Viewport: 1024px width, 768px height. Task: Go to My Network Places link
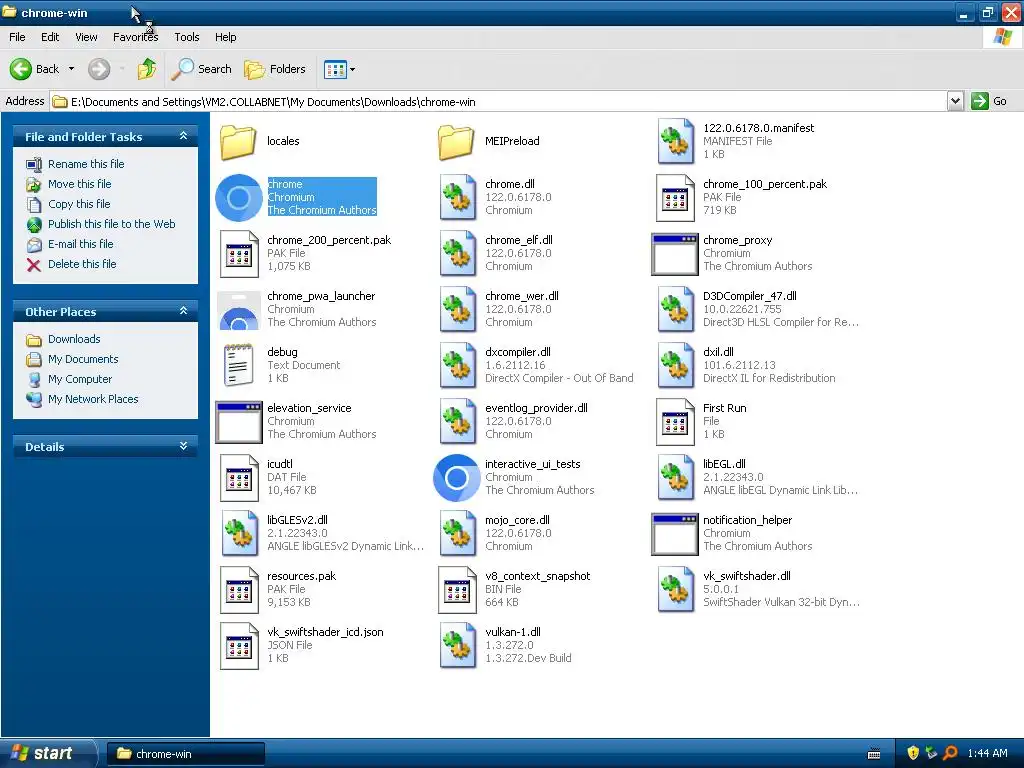pyautogui.click(x=93, y=399)
